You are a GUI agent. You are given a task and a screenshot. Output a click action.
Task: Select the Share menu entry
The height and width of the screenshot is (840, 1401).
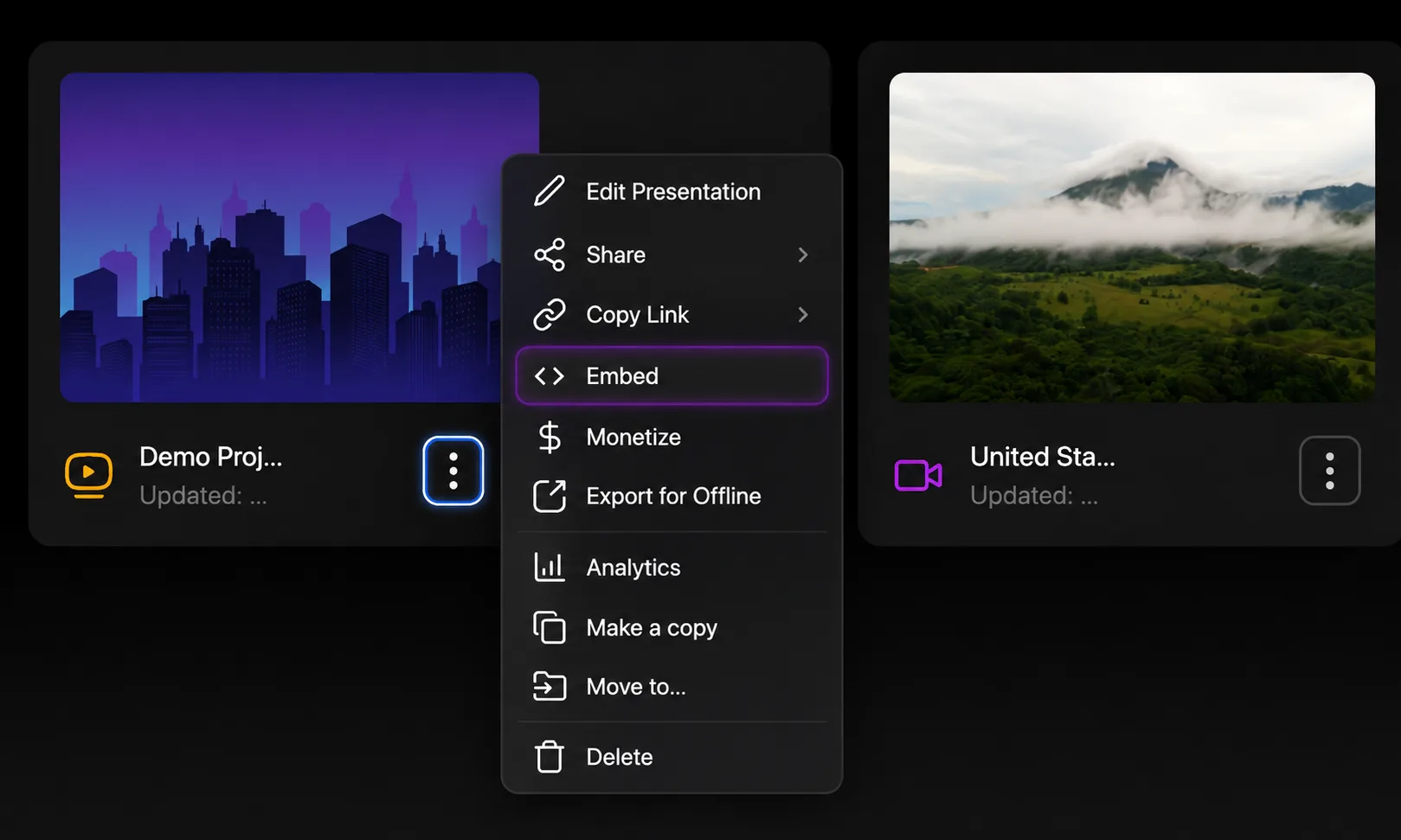[672, 254]
